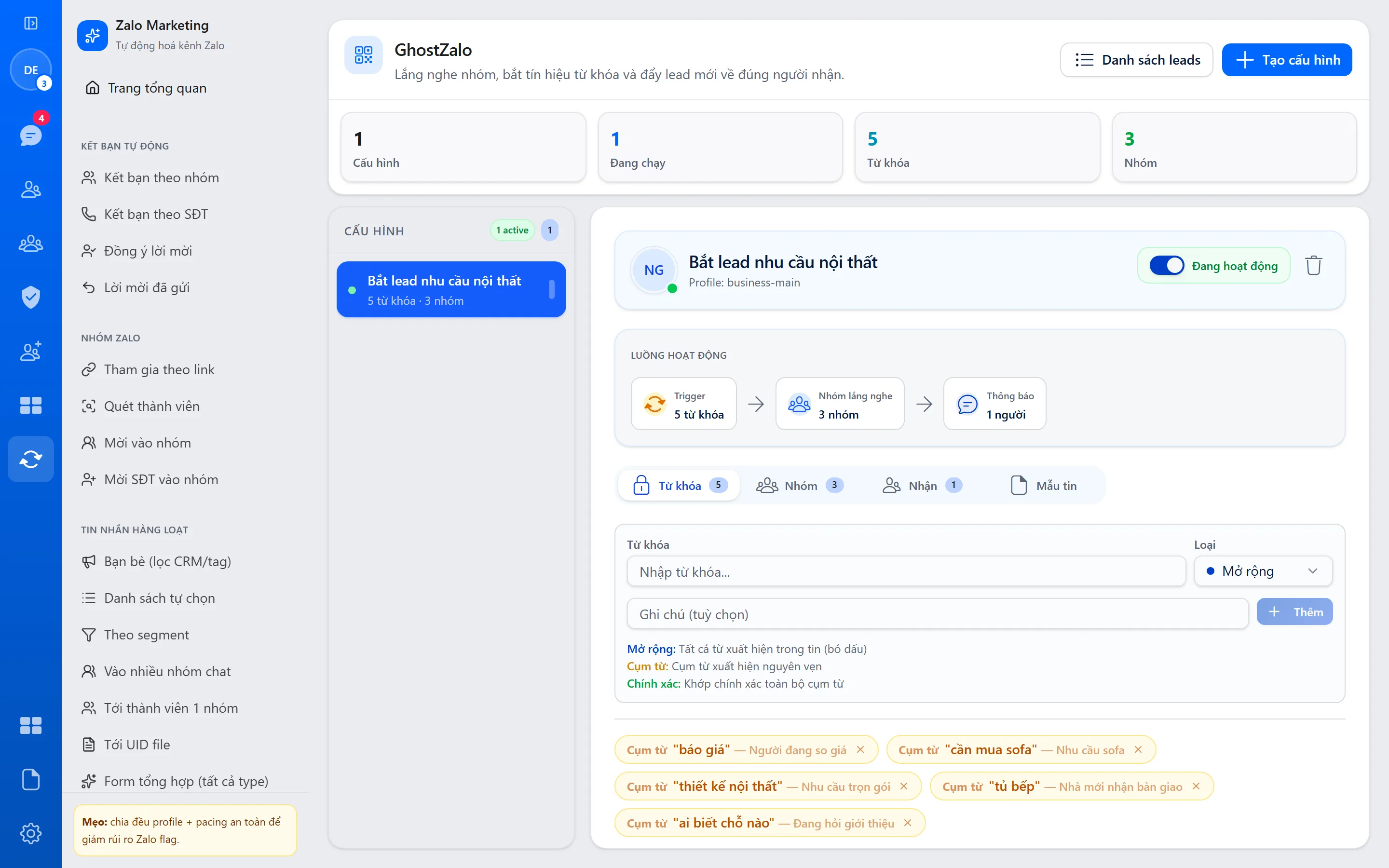Click the Đang chạy stat card
Viewport: 1389px width, 868px height.
tap(721, 147)
